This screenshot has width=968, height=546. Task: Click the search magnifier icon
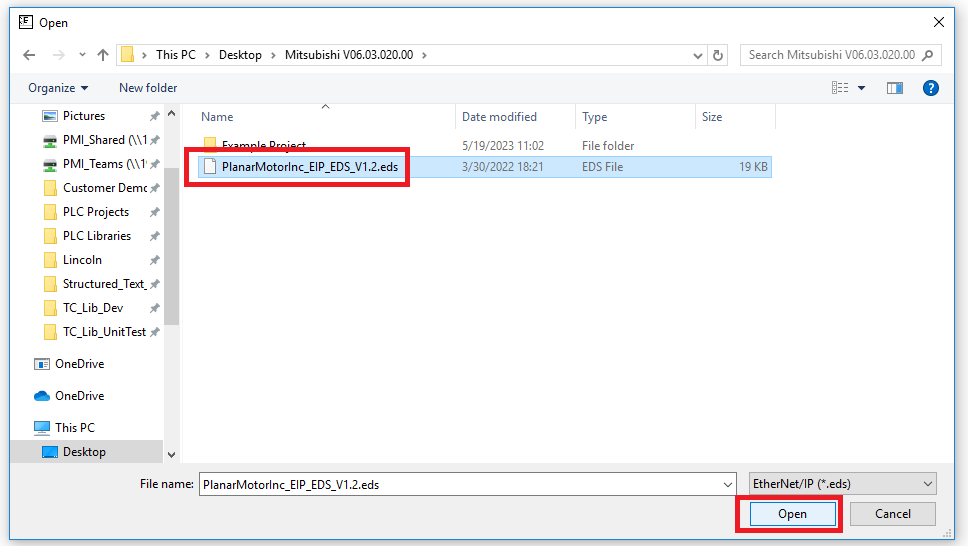pos(928,55)
